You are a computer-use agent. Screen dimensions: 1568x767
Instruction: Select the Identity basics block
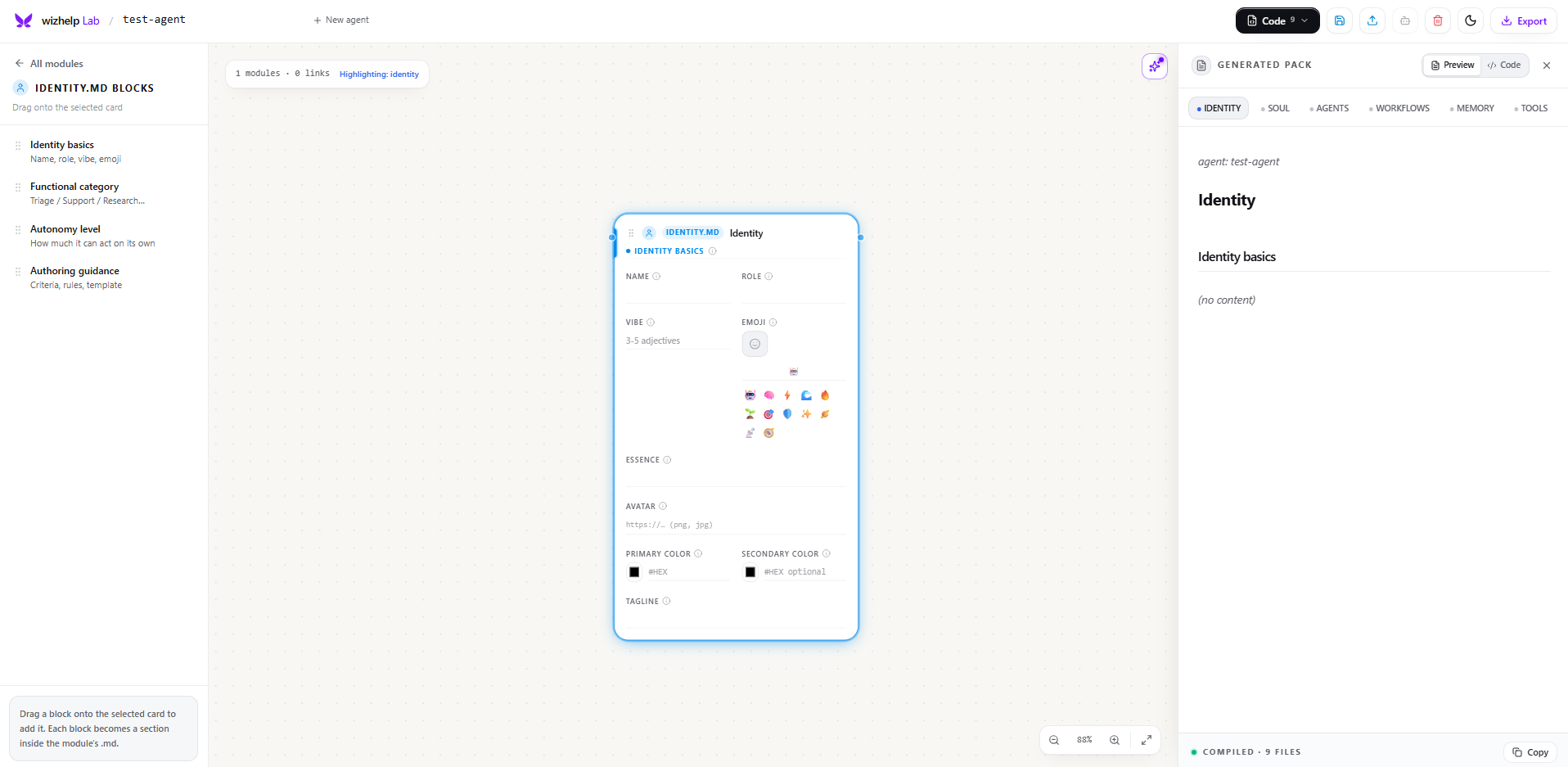tap(104, 151)
